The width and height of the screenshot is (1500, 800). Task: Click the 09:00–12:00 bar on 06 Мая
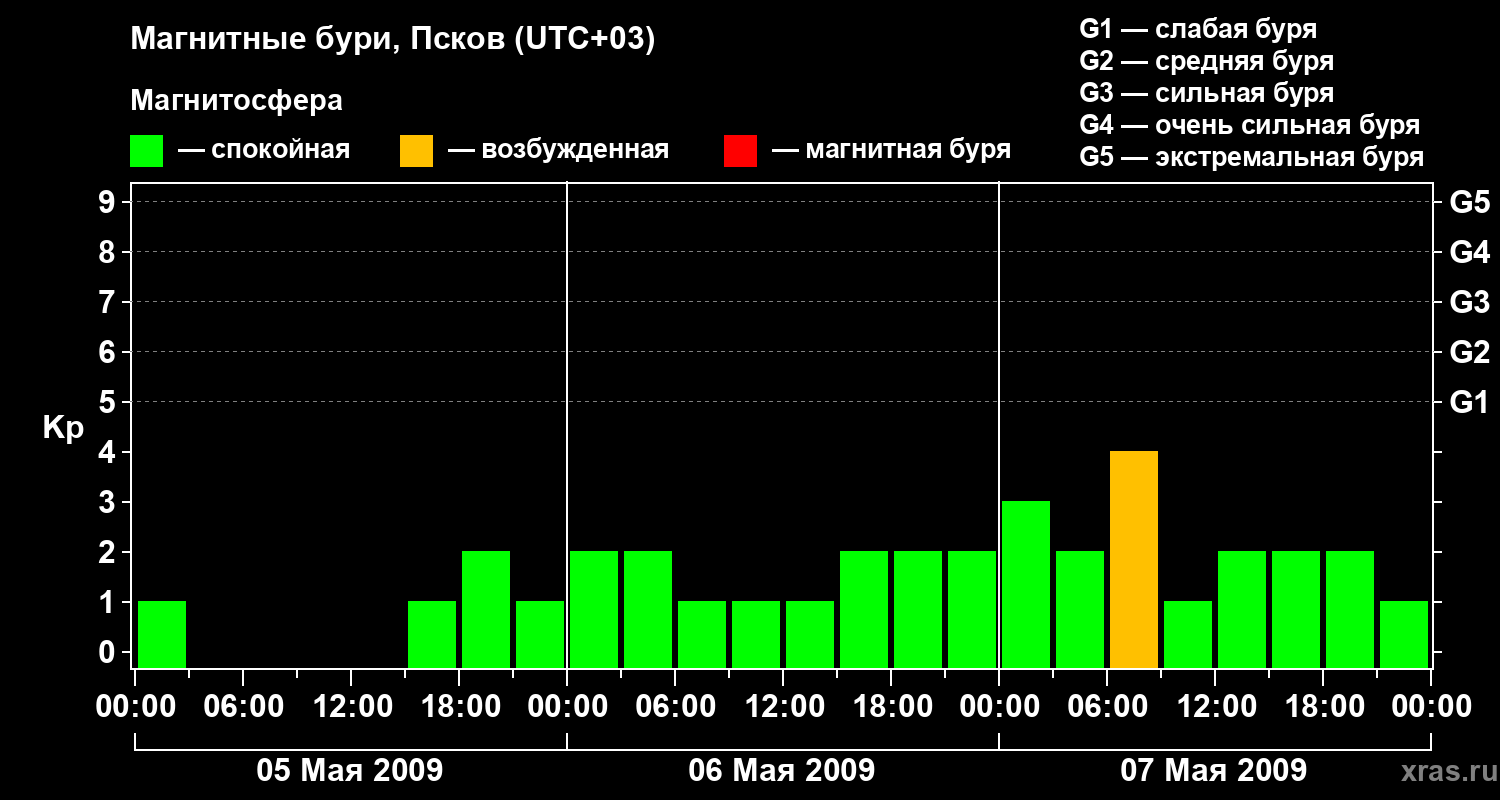(x=756, y=634)
